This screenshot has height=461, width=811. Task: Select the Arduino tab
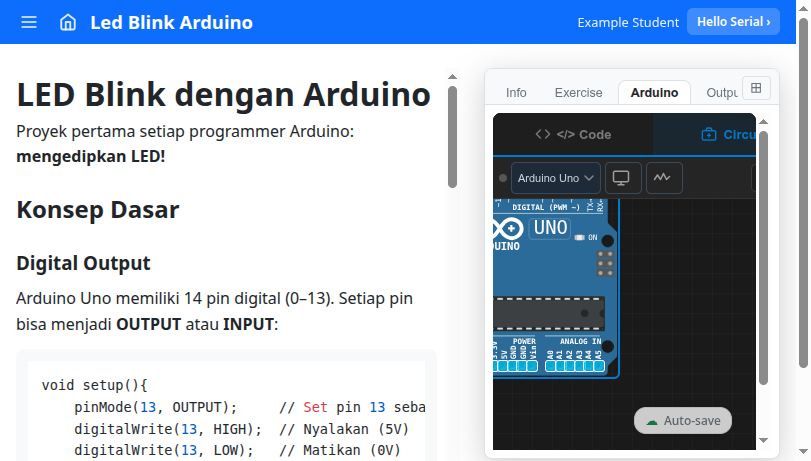654,93
